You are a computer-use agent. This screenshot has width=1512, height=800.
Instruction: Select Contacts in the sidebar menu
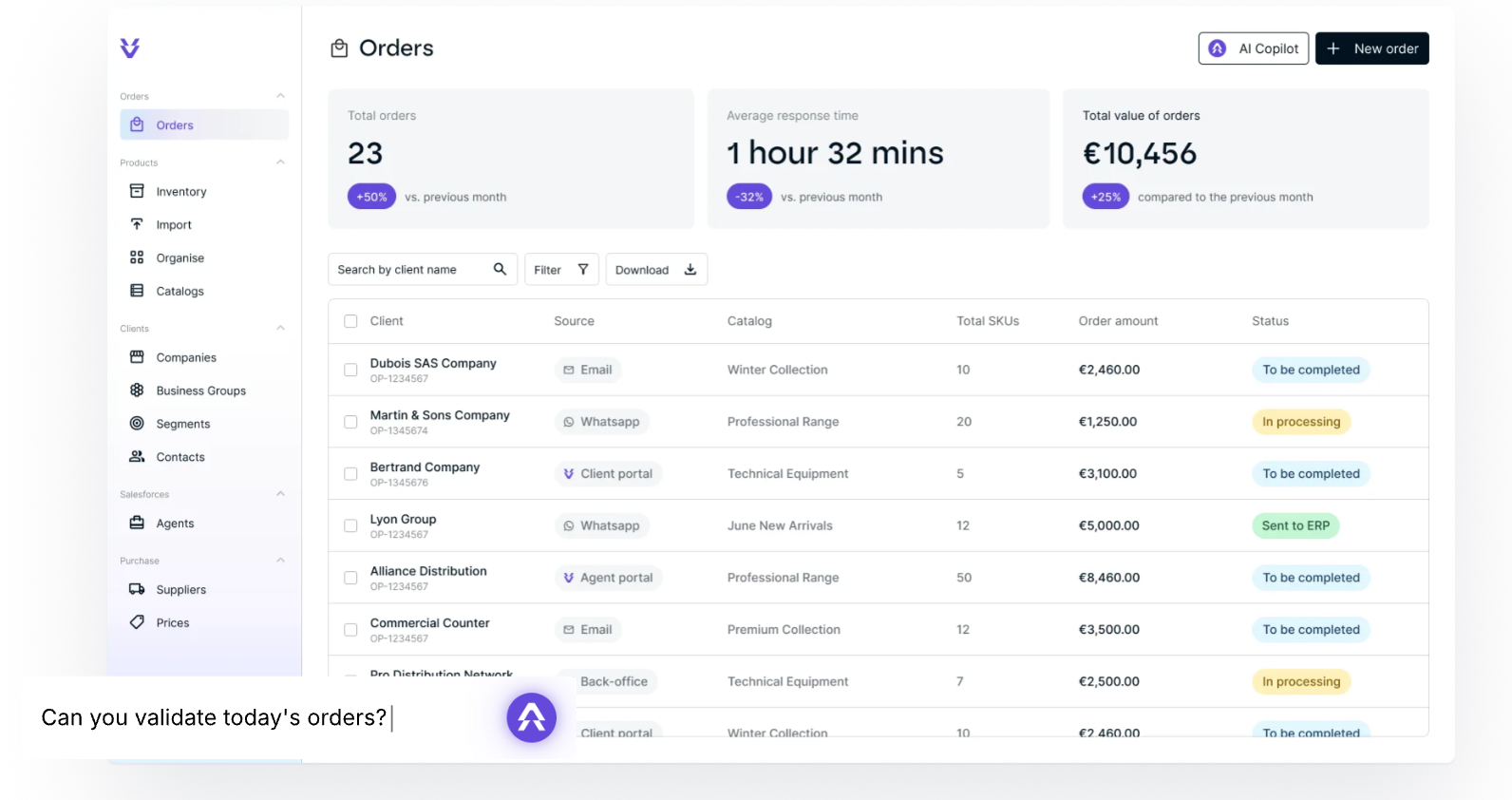click(180, 457)
